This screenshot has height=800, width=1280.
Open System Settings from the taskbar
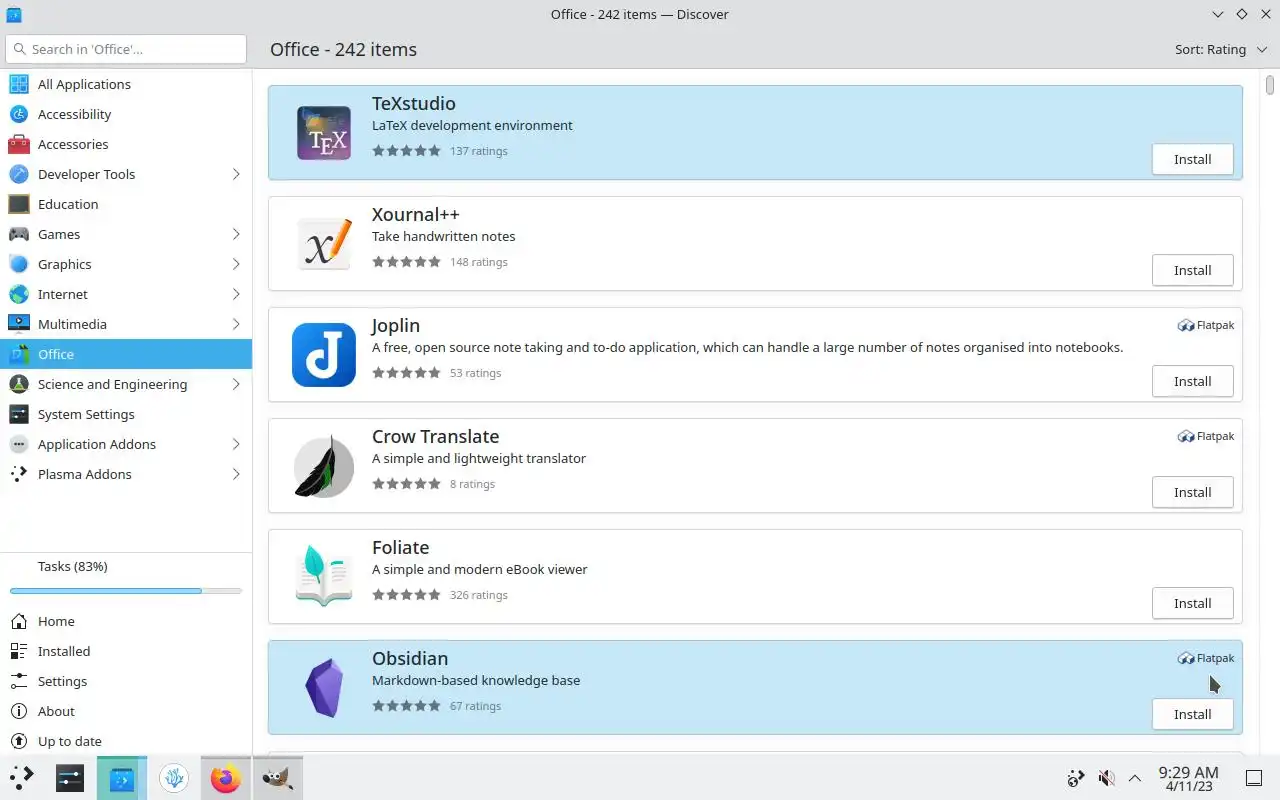70,778
